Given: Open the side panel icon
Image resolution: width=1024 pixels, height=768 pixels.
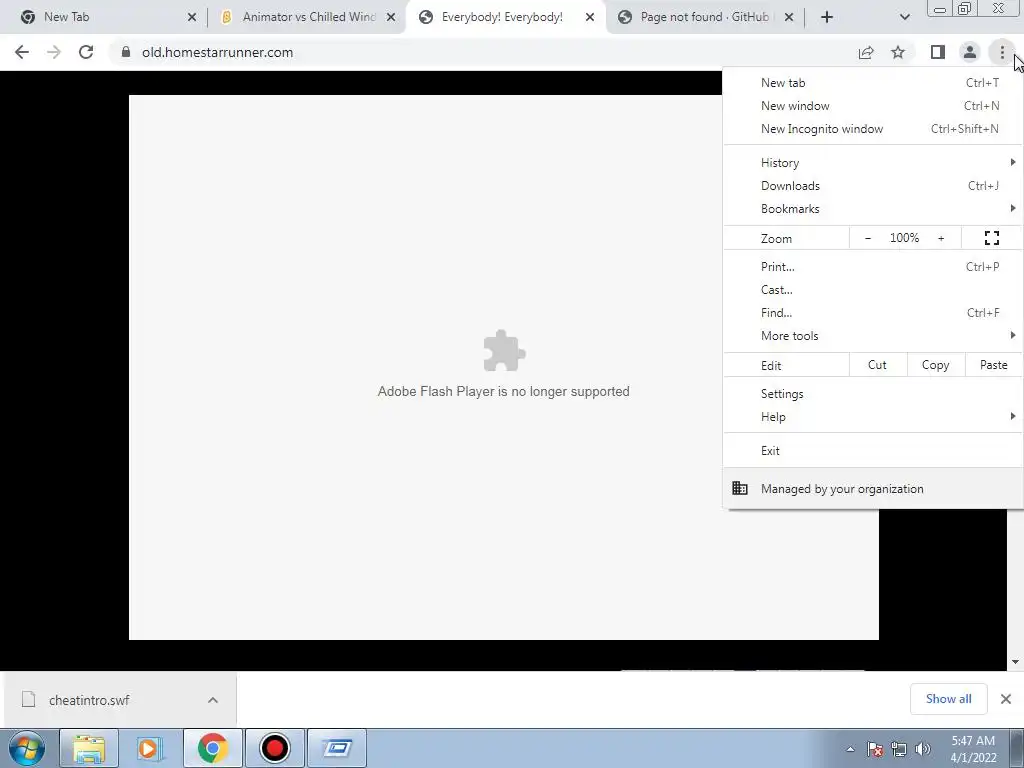Looking at the screenshot, I should [x=938, y=52].
